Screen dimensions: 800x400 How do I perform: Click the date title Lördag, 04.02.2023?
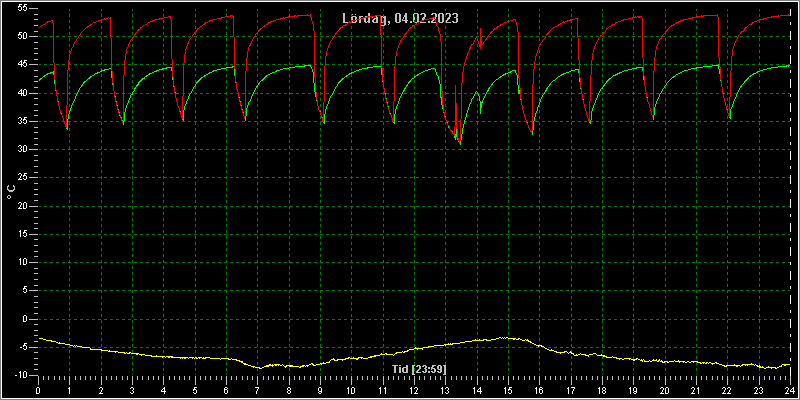[401, 18]
